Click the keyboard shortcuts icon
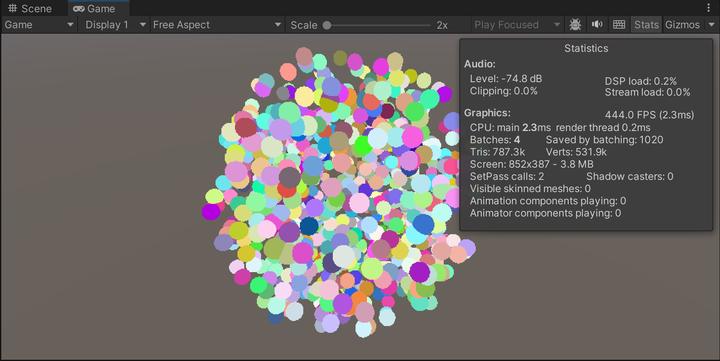Image resolution: width=720 pixels, height=361 pixels. click(x=619, y=25)
